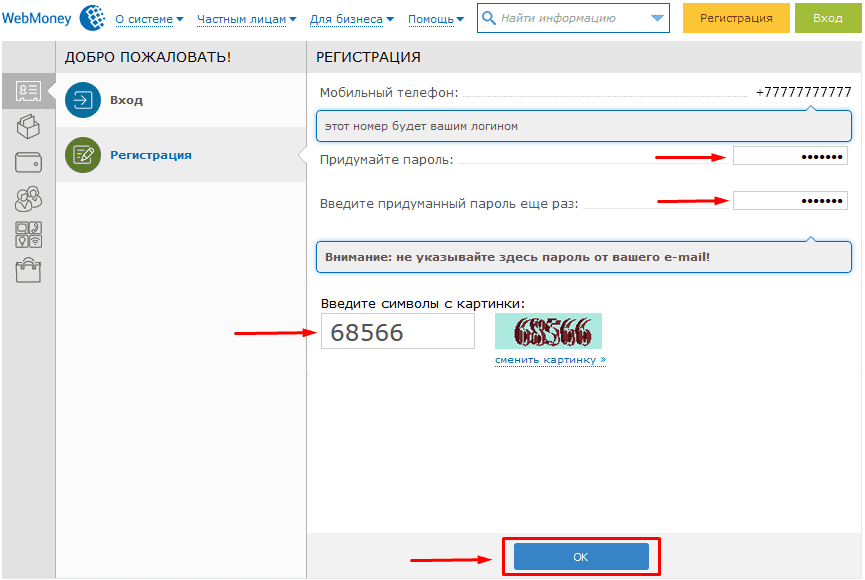Click the ДОБРО ПОЖАЛОВАТЬ! heading
This screenshot has height=580, width=865.
click(x=148, y=57)
